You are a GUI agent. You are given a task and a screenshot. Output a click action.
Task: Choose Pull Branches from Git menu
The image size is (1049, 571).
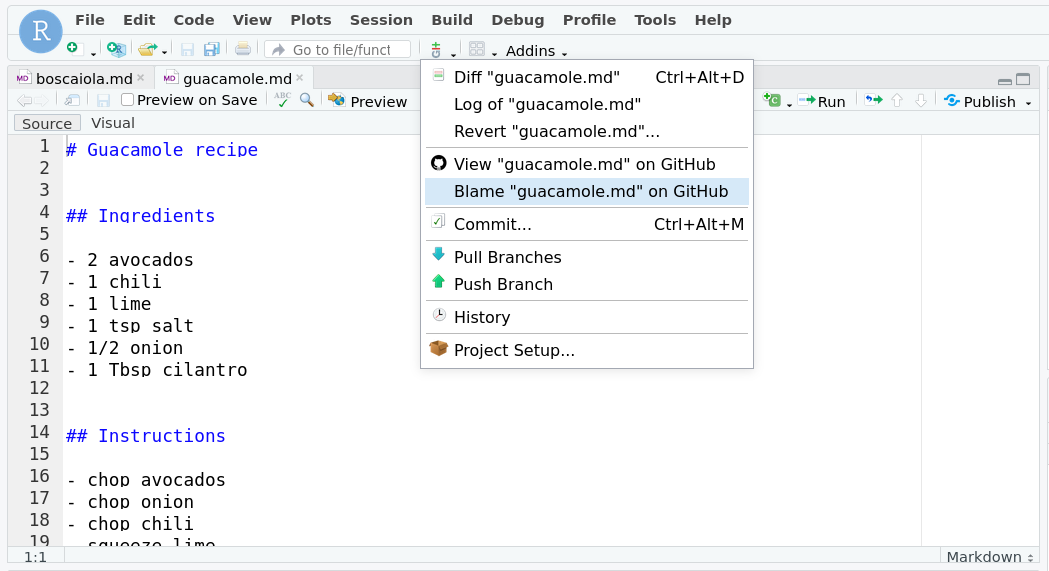click(x=507, y=257)
